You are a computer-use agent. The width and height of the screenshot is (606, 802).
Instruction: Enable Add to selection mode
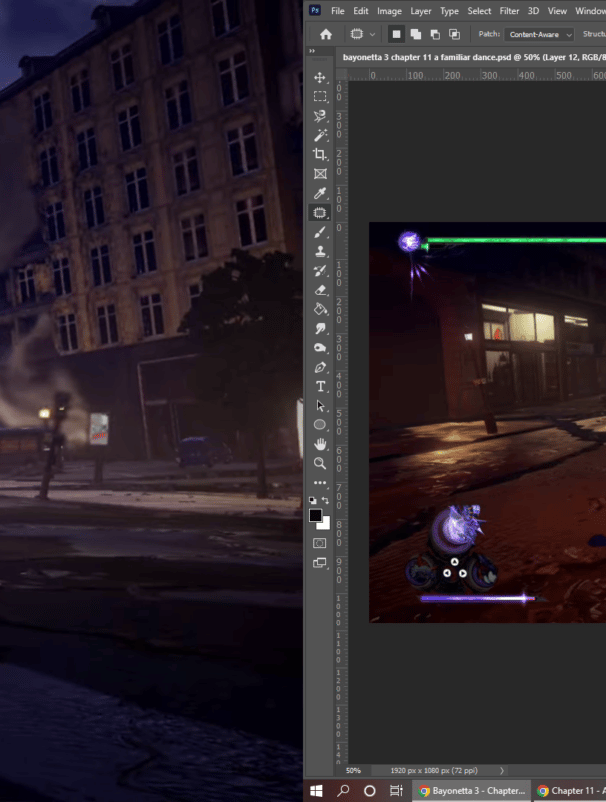[x=415, y=34]
